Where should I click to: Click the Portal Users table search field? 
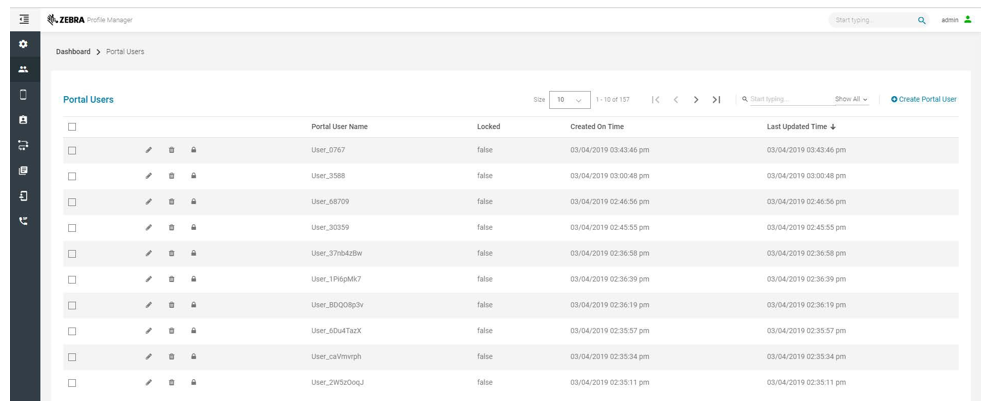[786, 100]
